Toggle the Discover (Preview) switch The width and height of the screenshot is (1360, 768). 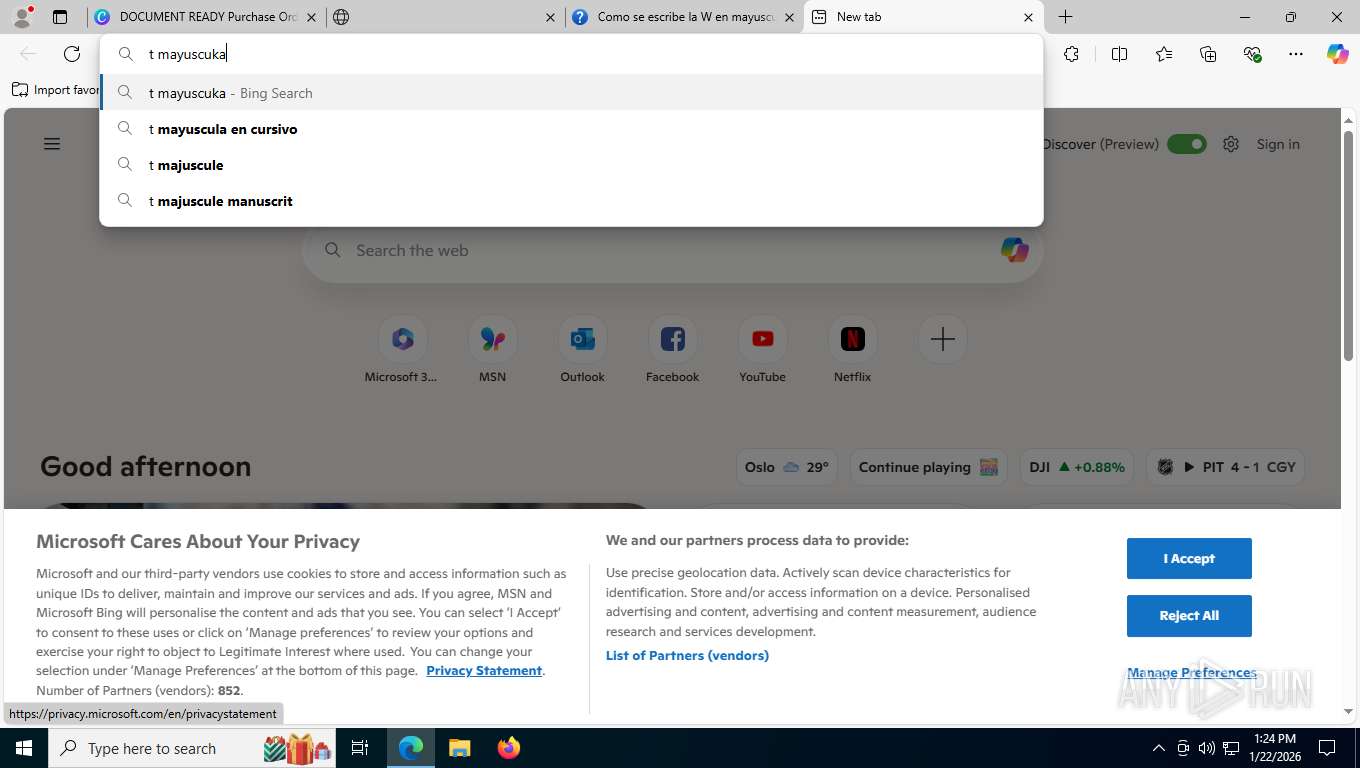click(x=1187, y=144)
